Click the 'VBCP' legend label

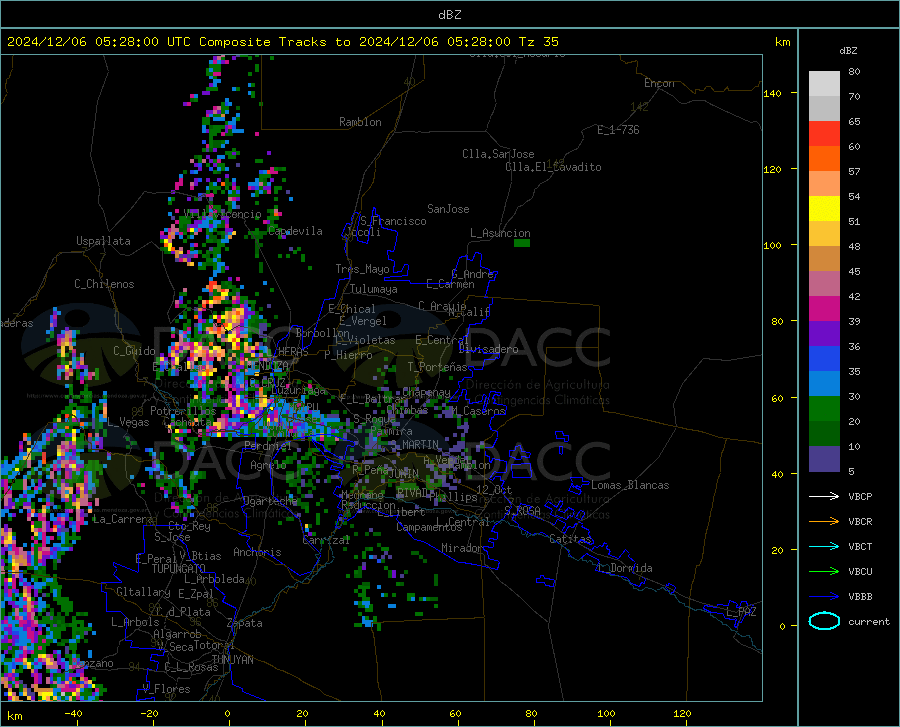pos(860,496)
